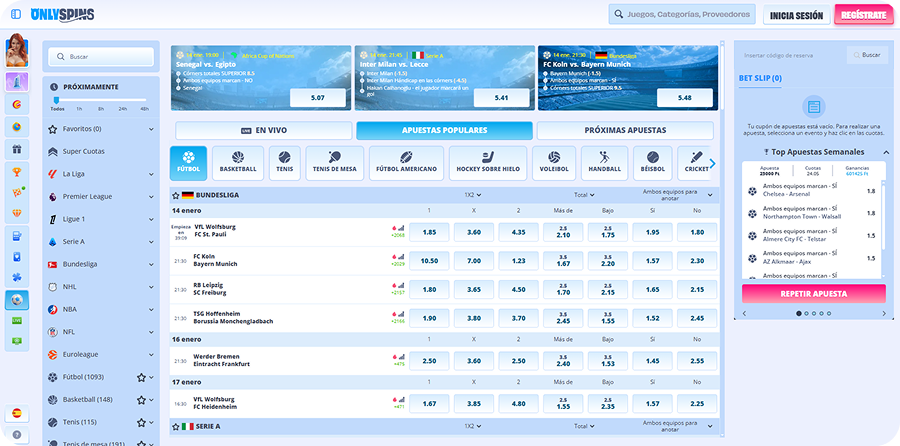Select the Cricket sport tab
The height and width of the screenshot is (446, 900).
(695, 163)
